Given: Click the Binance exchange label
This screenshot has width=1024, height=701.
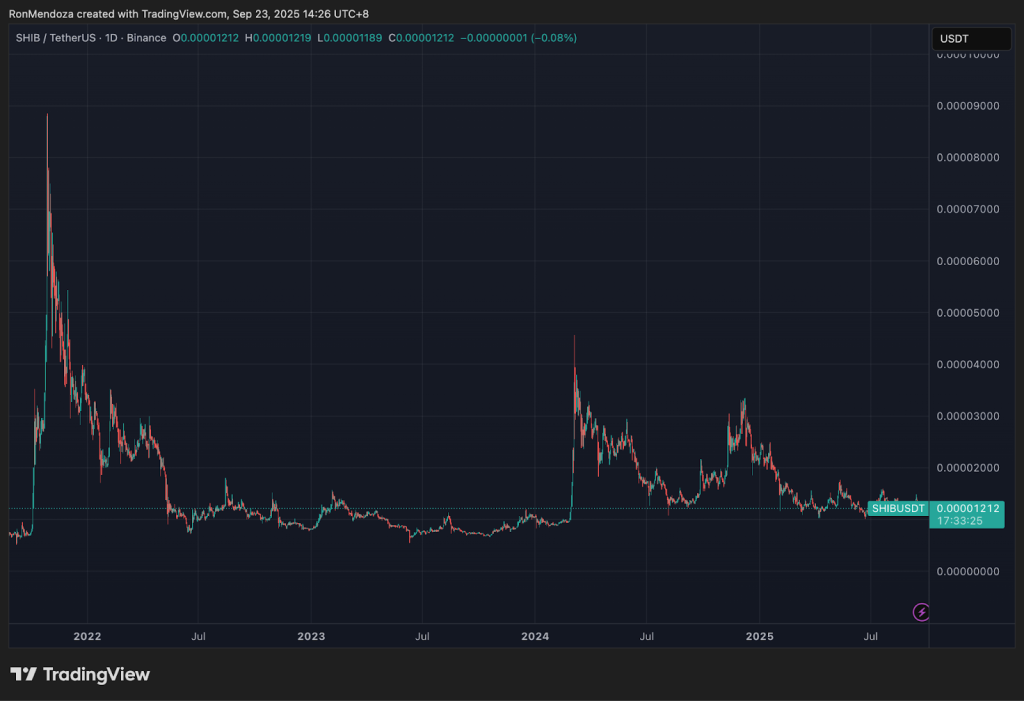Looking at the screenshot, I should point(146,38).
